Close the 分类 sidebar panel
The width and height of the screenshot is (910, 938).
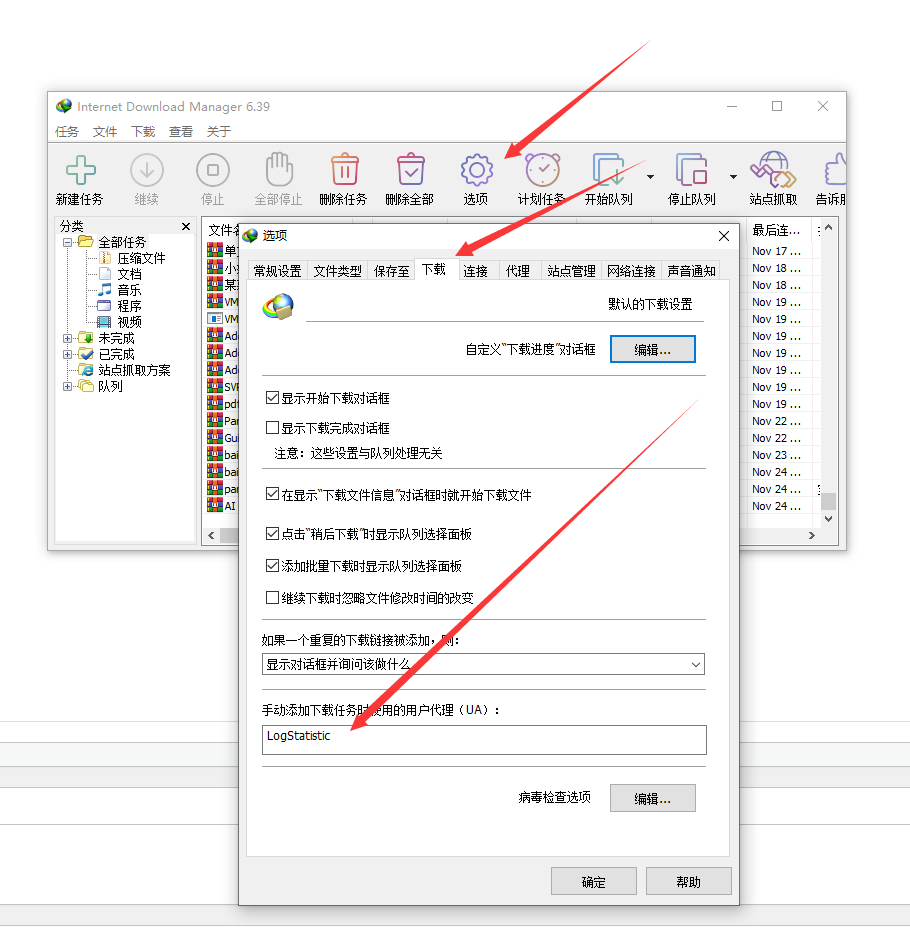tap(186, 226)
